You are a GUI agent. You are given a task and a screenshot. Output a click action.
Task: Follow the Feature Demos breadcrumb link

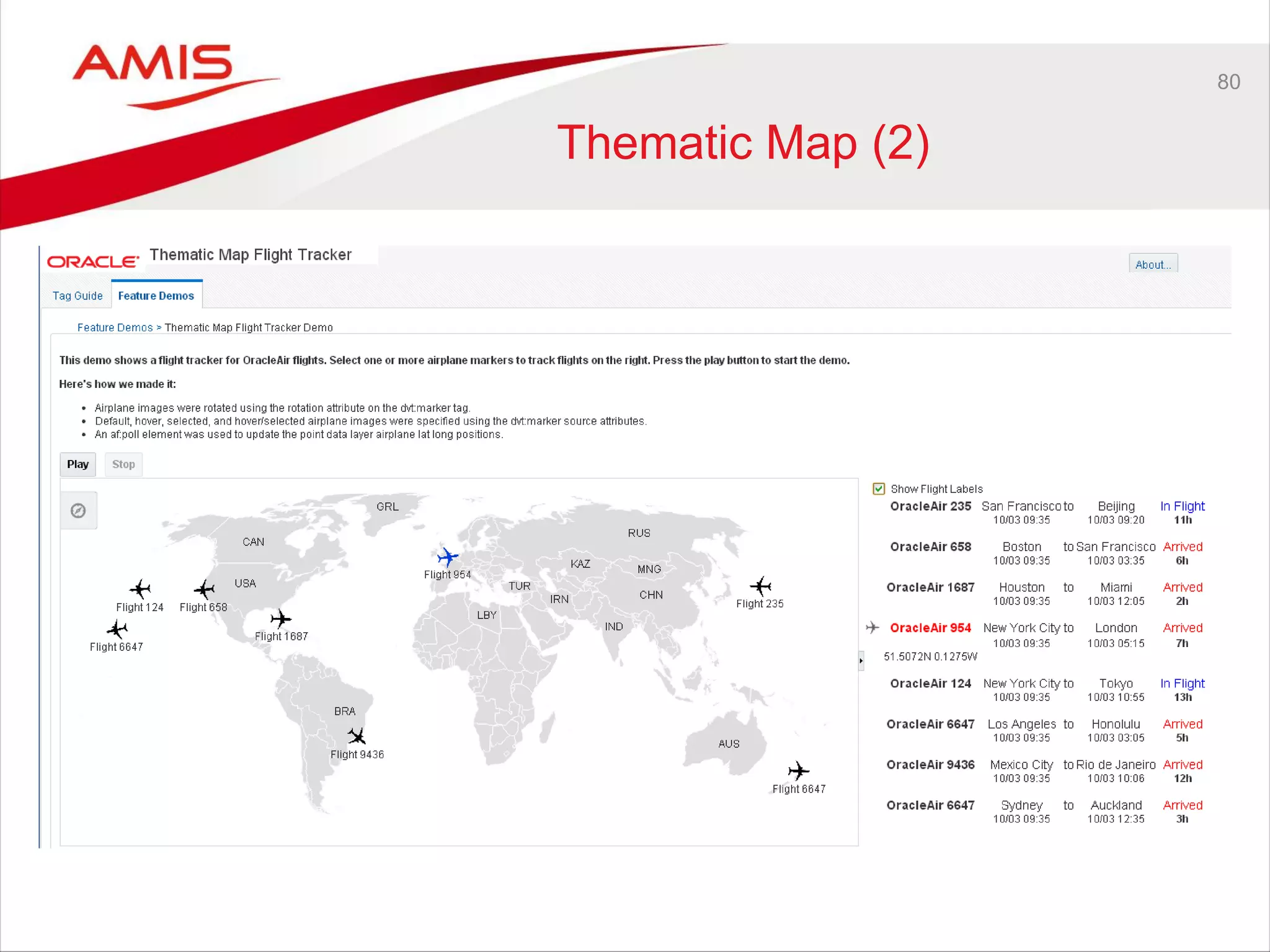[115, 328]
